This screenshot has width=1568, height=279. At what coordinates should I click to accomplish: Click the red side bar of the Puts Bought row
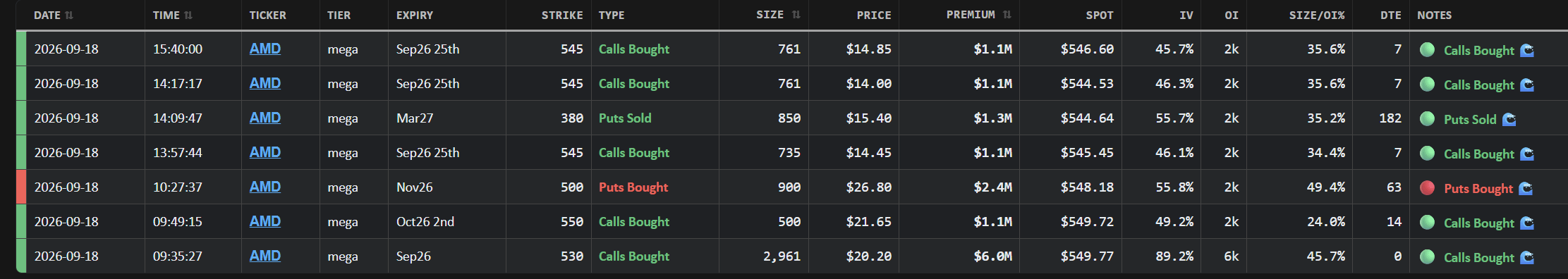(20, 187)
